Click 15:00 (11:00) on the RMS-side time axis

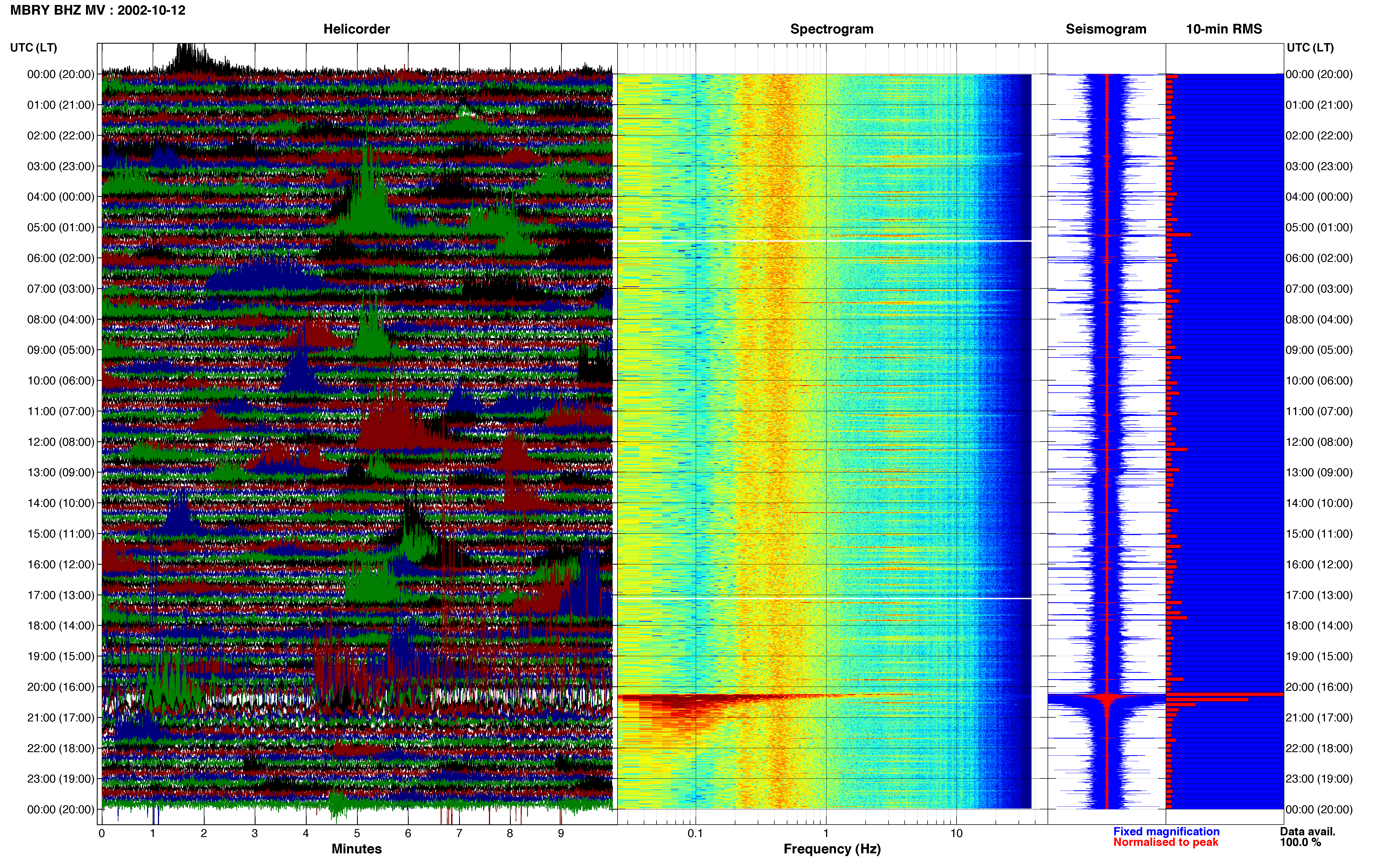click(x=1319, y=534)
